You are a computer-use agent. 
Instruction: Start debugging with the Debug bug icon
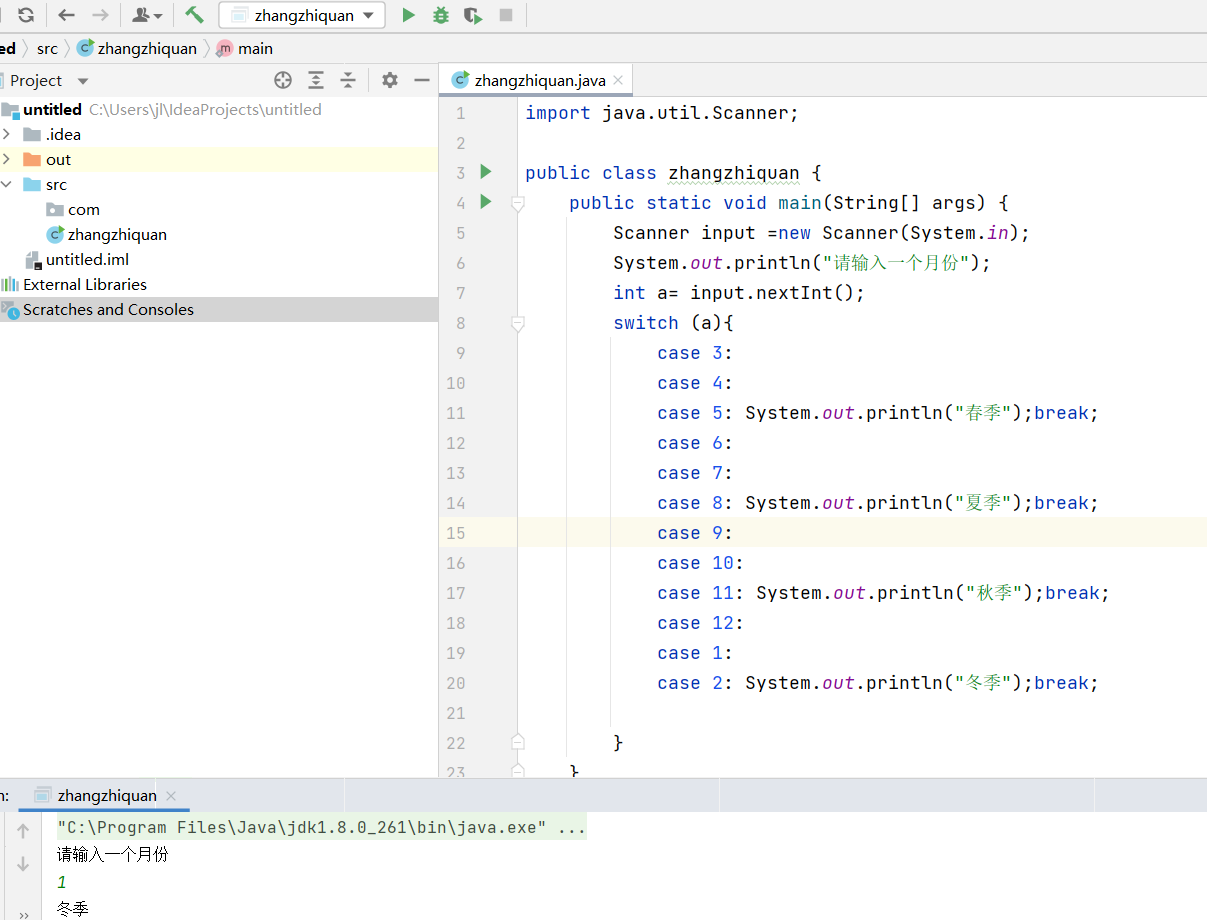pos(440,15)
